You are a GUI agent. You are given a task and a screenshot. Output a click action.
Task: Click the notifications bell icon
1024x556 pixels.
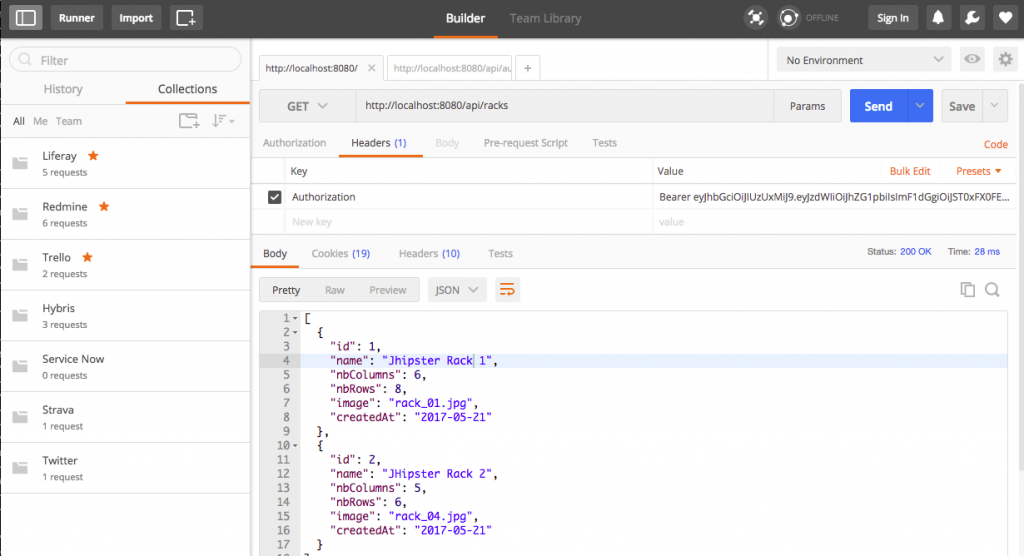pyautogui.click(x=938, y=18)
